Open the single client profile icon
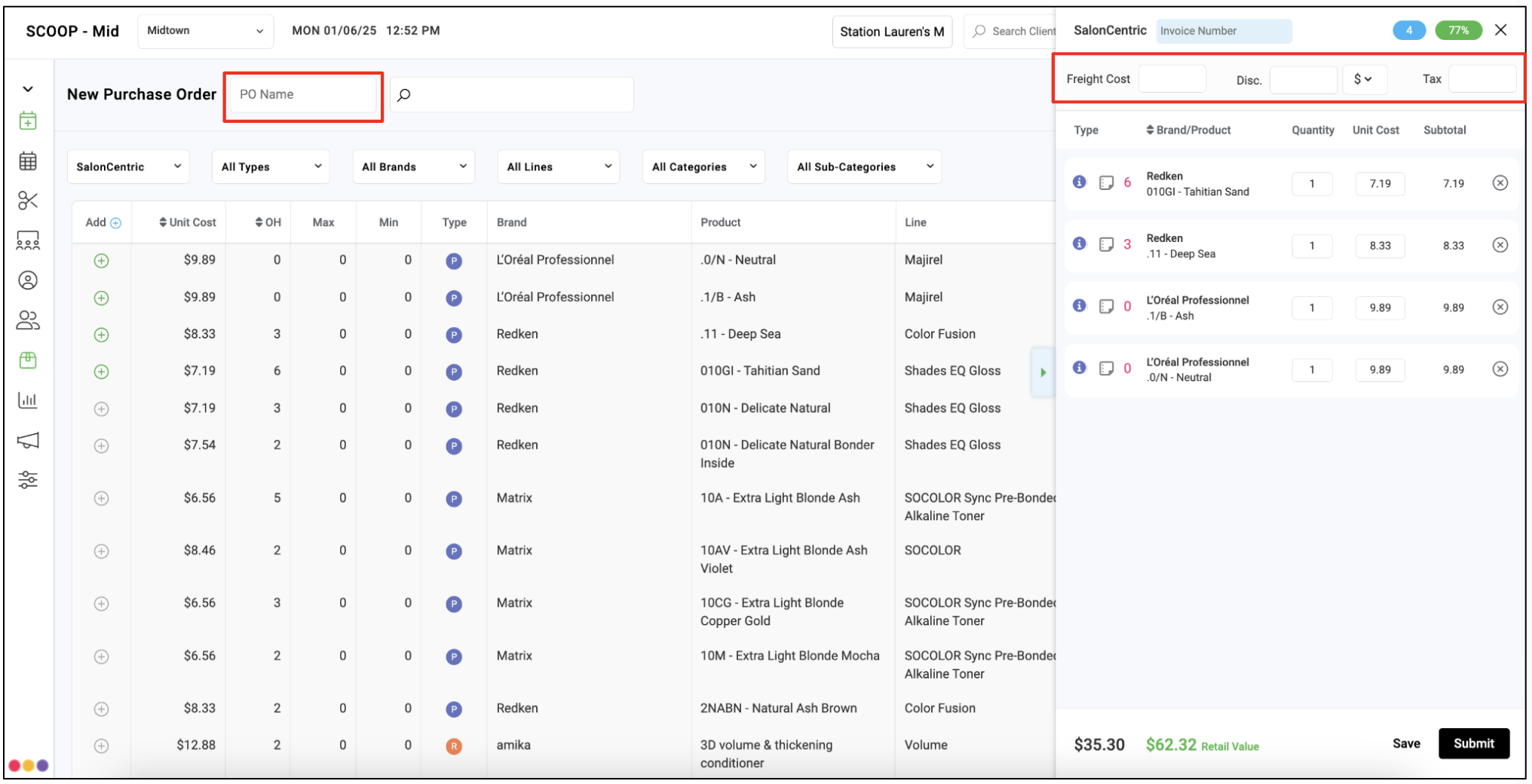The image size is (1532, 784). [x=28, y=280]
